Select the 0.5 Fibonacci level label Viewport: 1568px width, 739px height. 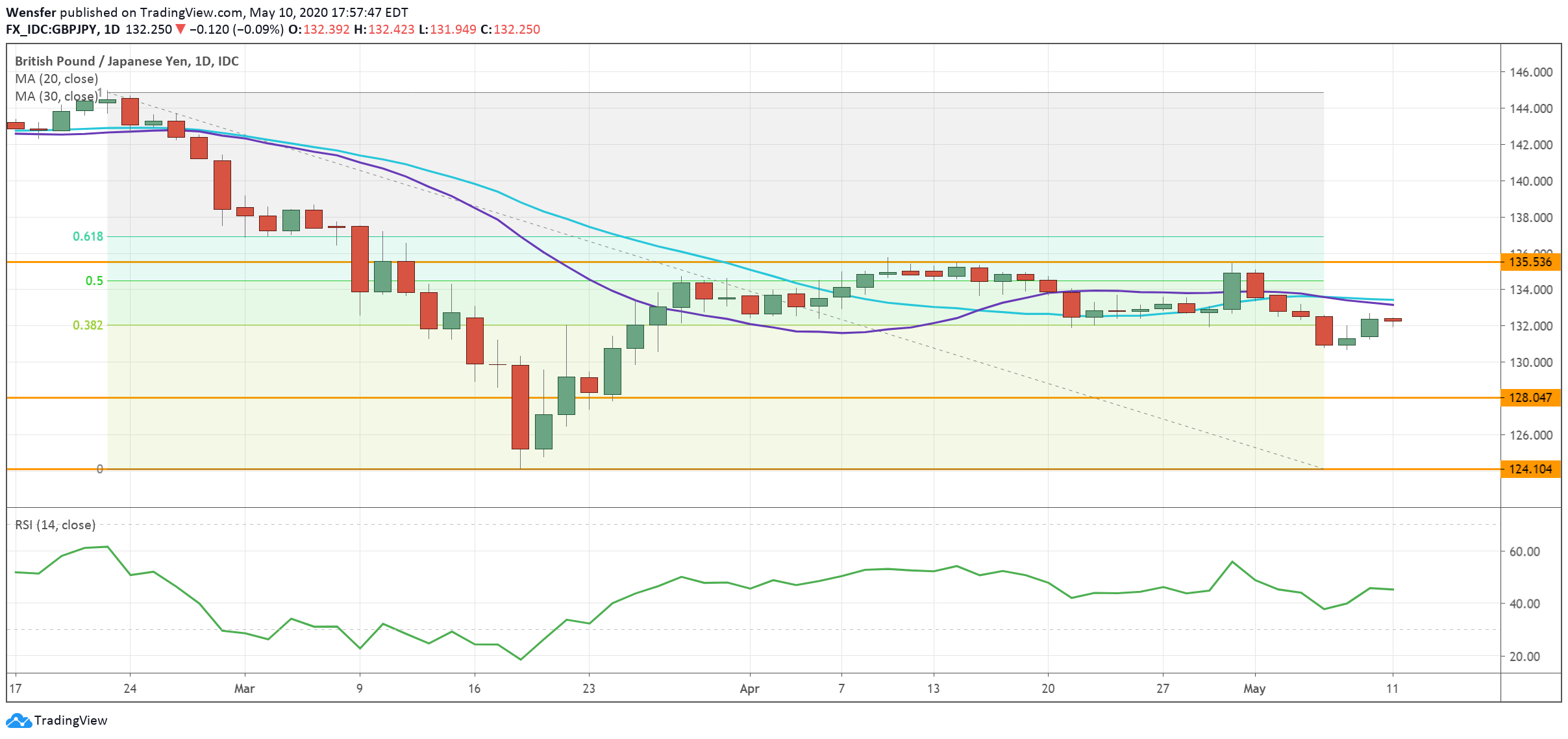94,281
